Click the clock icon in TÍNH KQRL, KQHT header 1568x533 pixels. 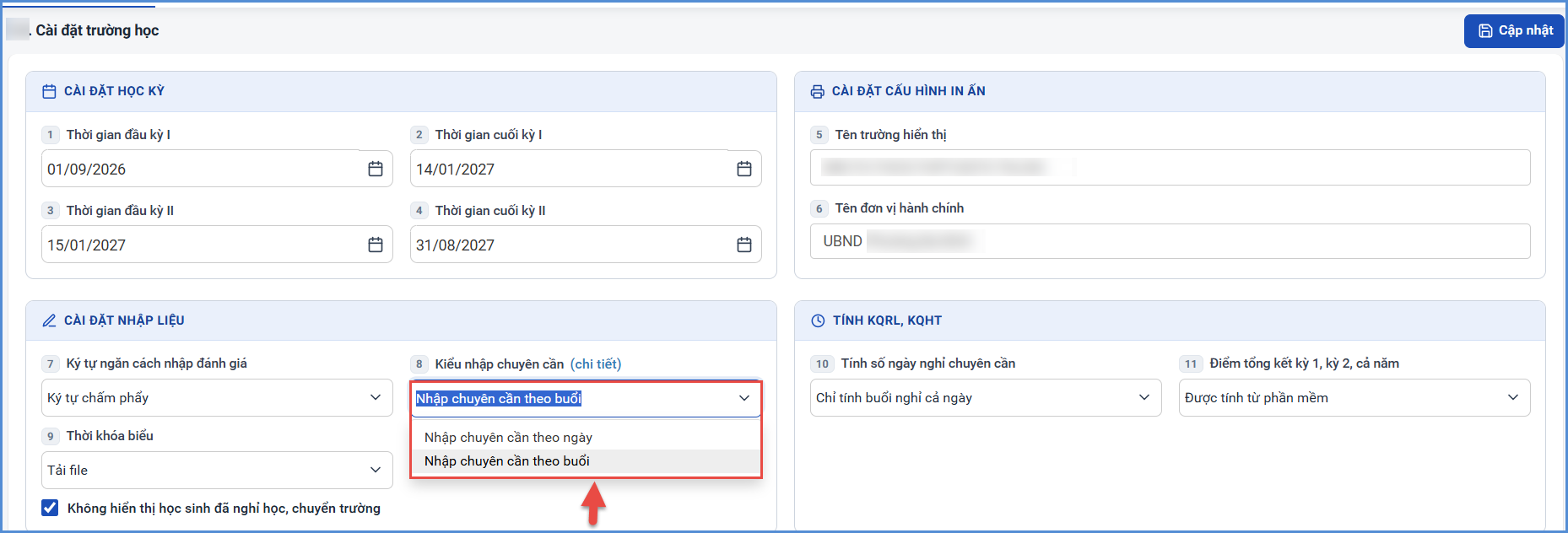[818, 320]
